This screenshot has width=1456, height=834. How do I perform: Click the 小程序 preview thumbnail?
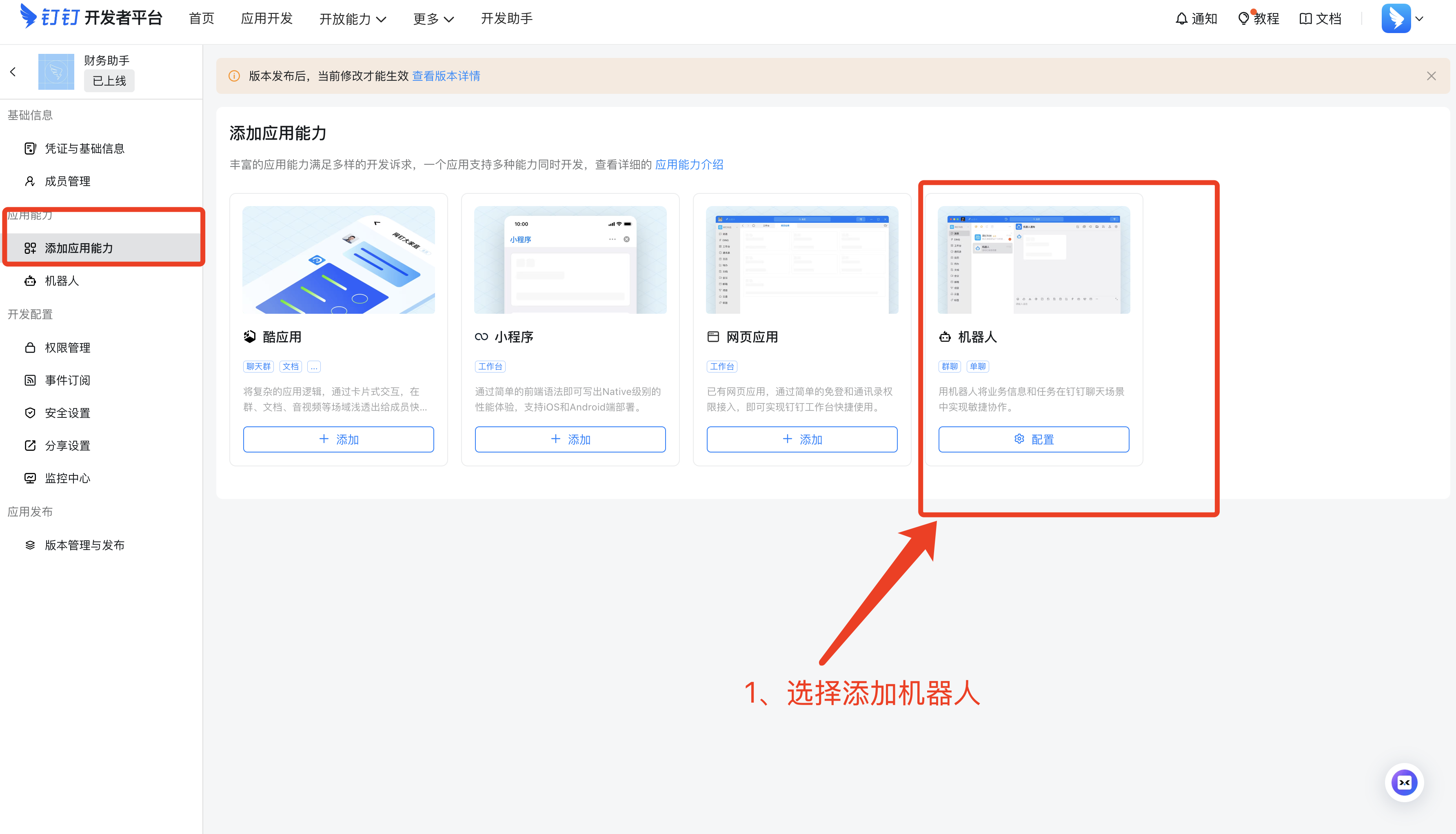(570, 260)
